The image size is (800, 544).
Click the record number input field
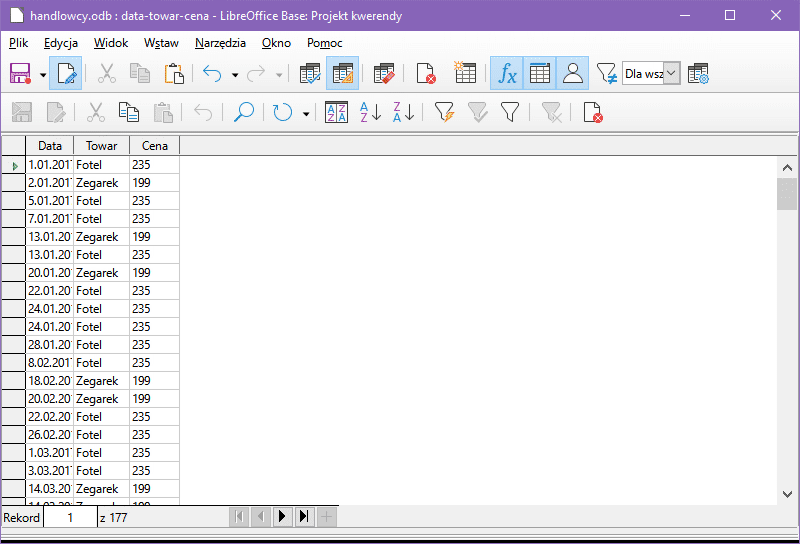click(69, 518)
